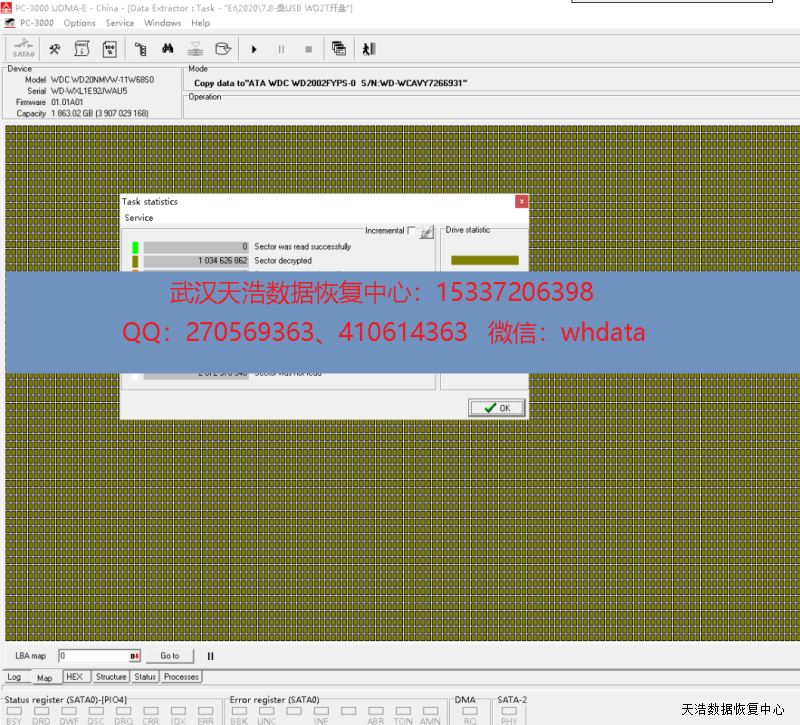
Task: Click the olive Drive statistic color bar
Action: pos(485,260)
